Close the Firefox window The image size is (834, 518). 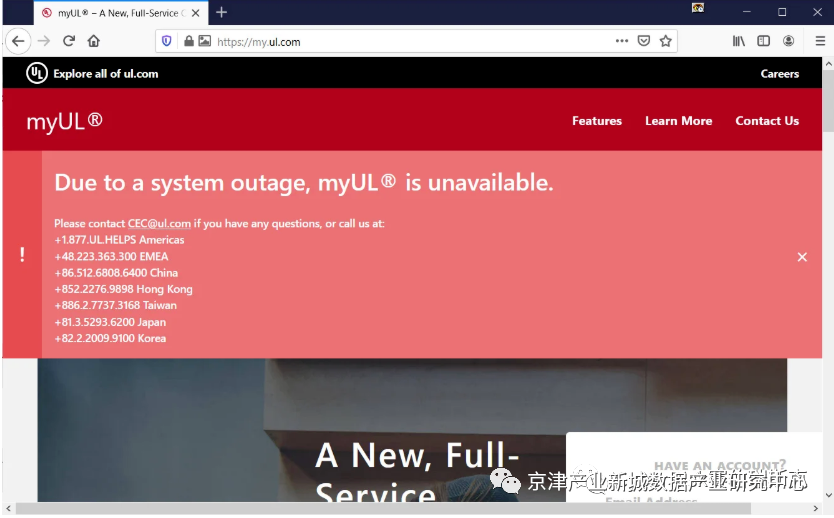[818, 12]
